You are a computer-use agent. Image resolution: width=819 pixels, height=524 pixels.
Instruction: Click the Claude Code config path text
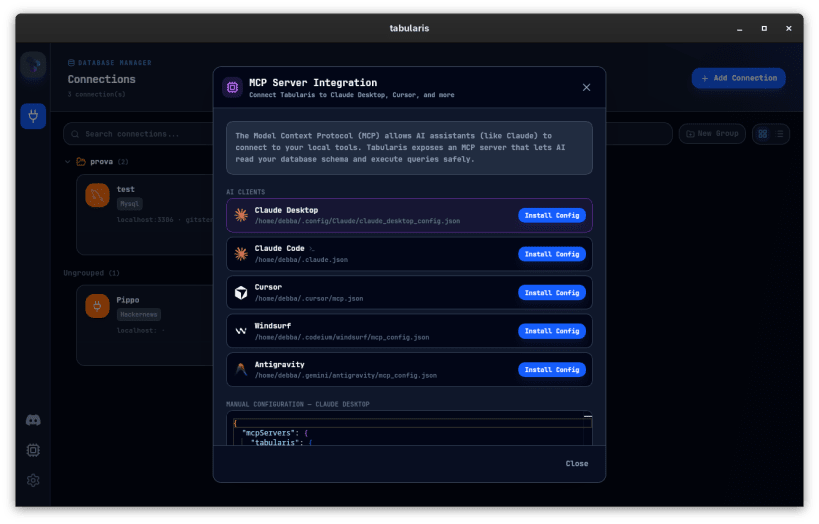(x=301, y=260)
